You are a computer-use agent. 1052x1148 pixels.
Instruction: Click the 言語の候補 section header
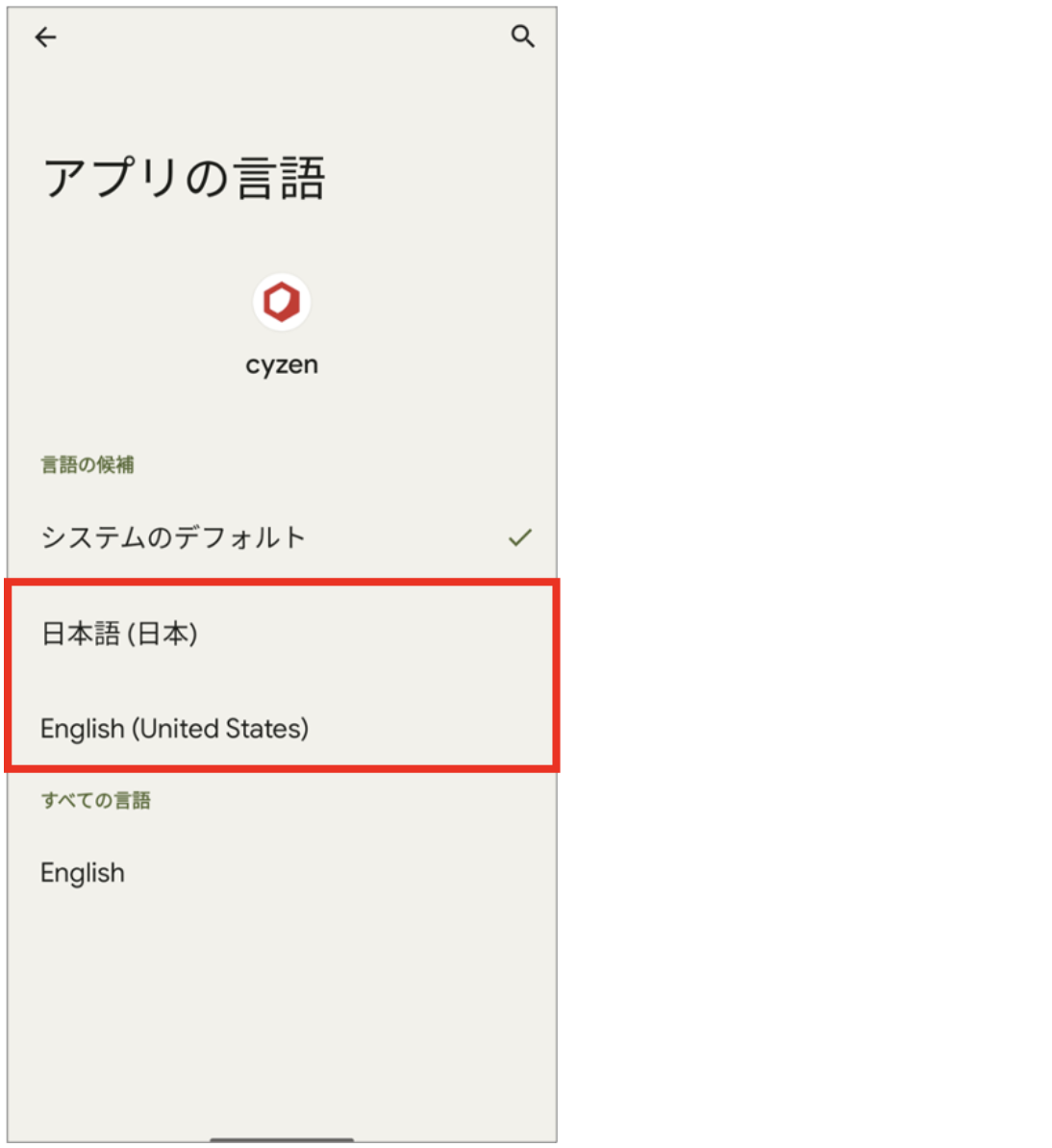pos(88,465)
